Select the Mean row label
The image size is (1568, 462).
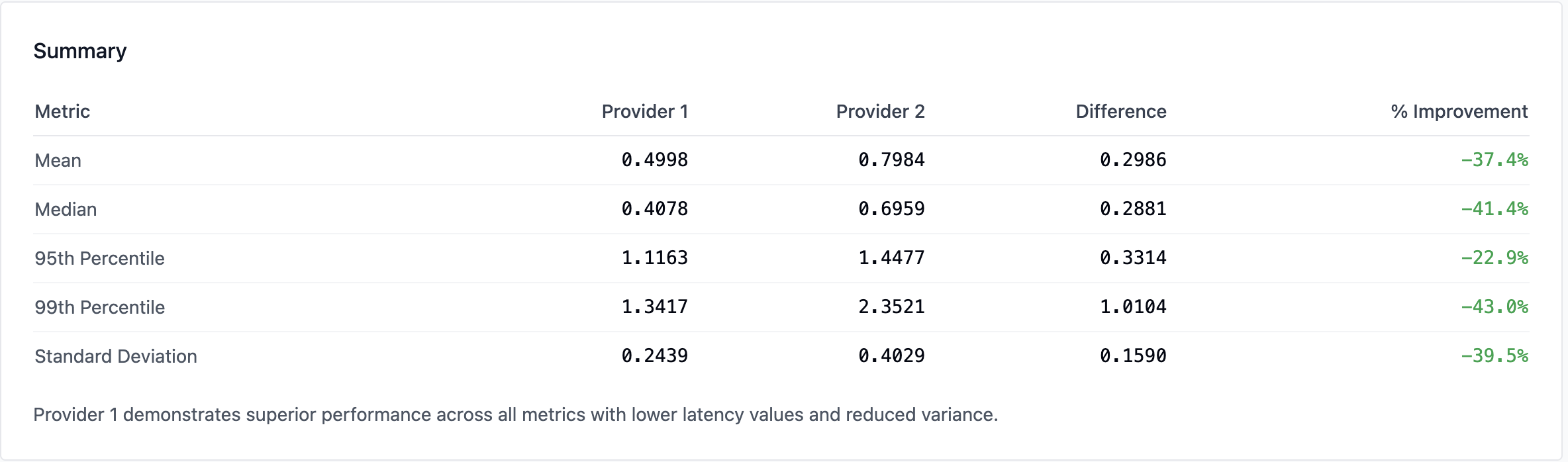58,160
